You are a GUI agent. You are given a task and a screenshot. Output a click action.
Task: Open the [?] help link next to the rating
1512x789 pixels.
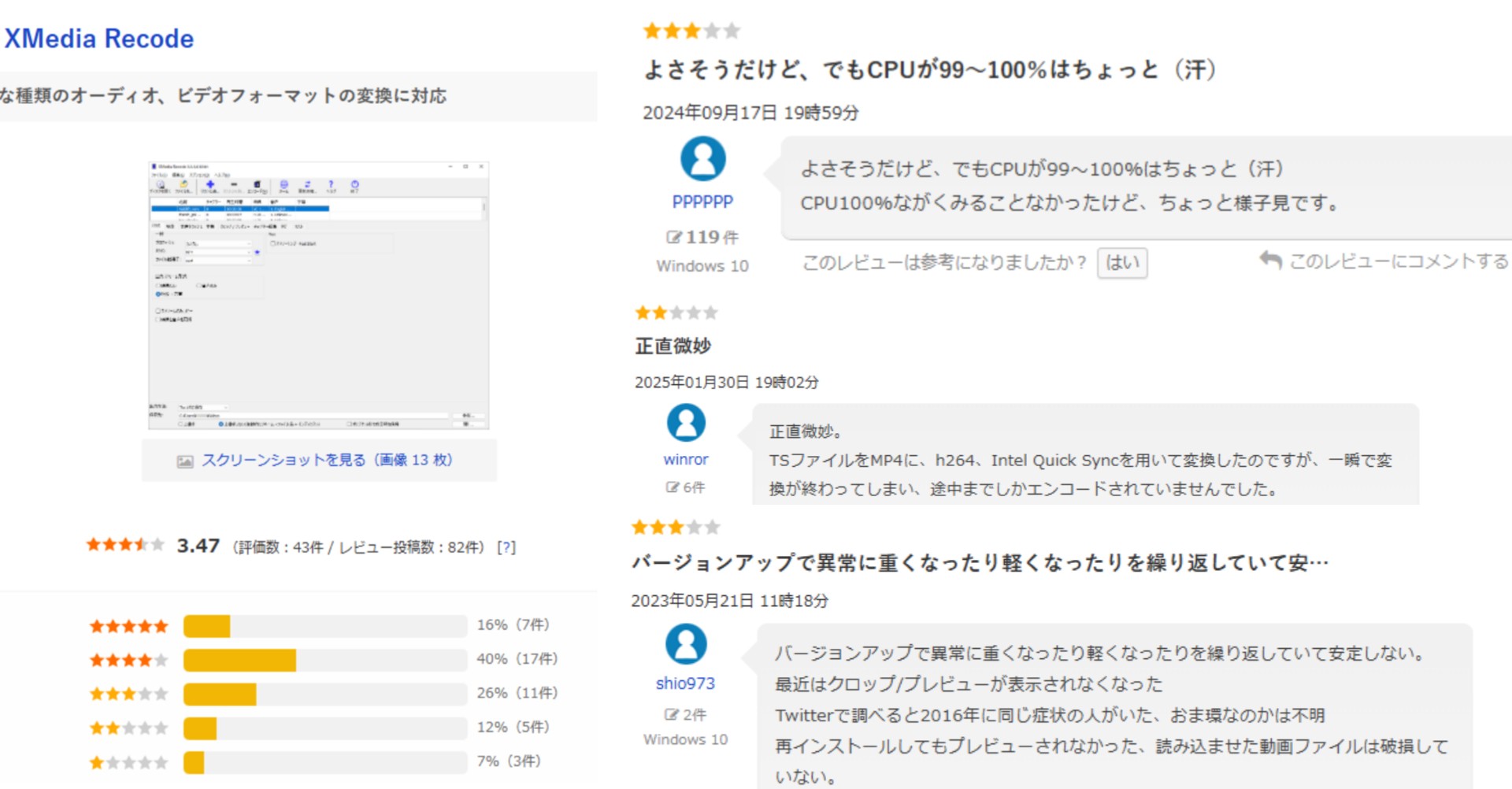click(506, 547)
